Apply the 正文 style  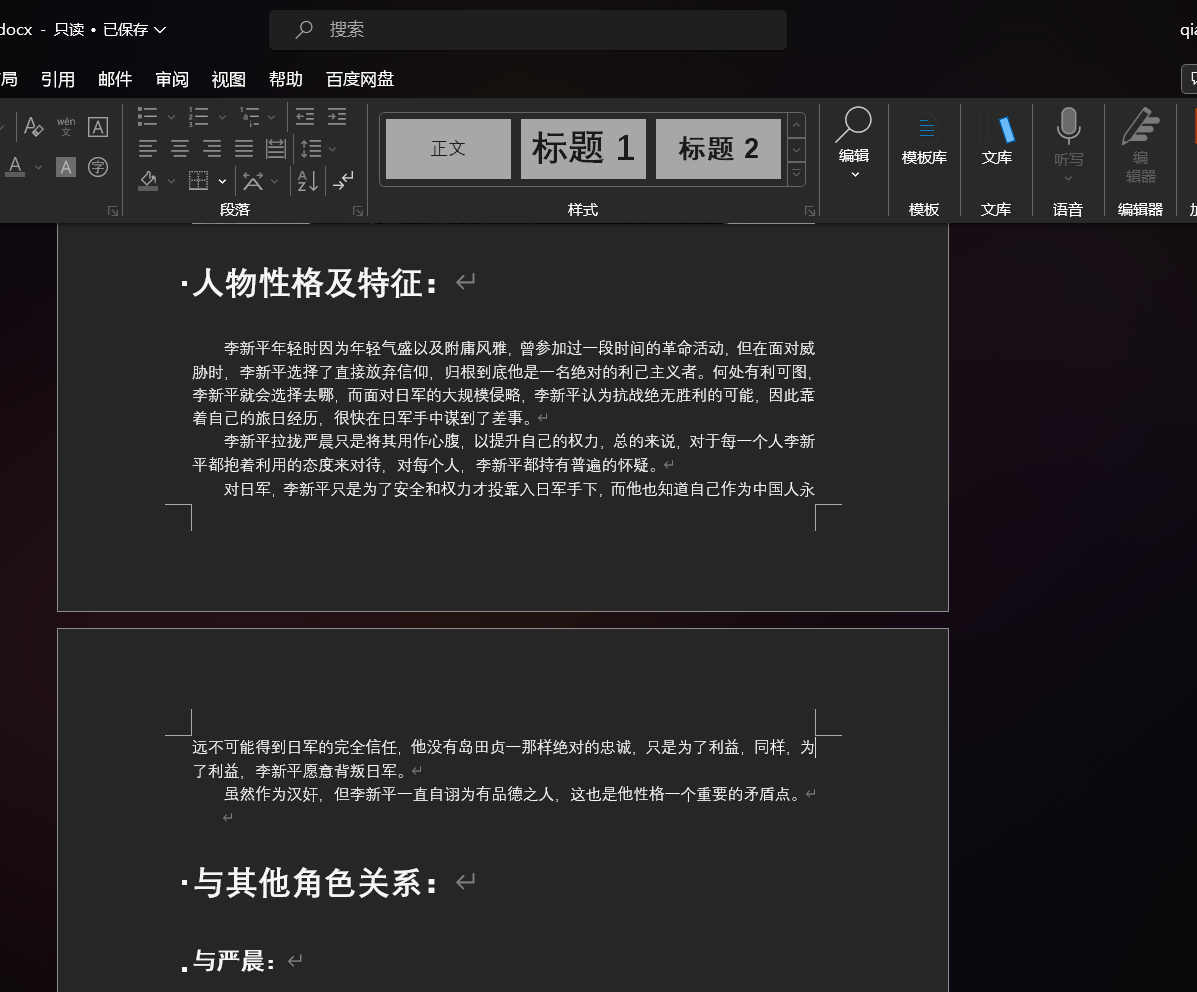(448, 149)
